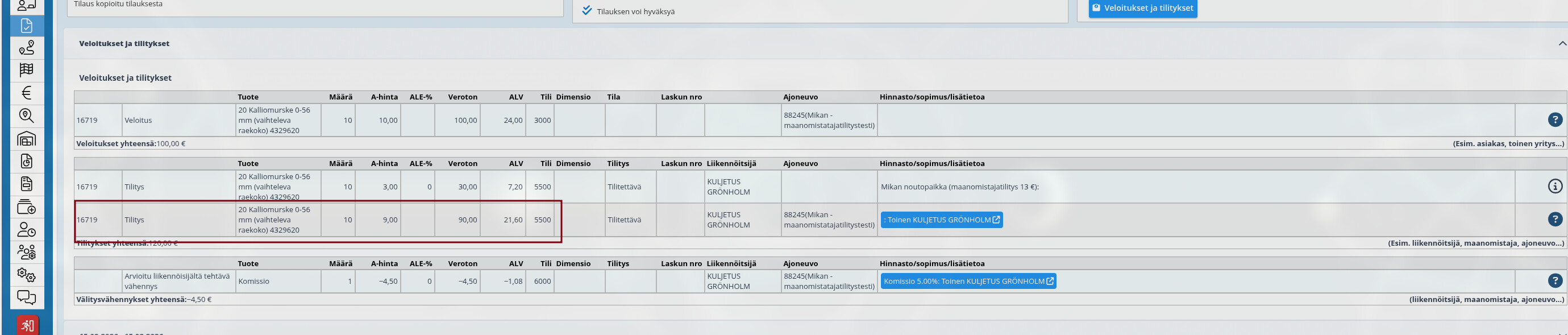
Task: Open the group users settings sidebar icon
Action: (x=27, y=252)
